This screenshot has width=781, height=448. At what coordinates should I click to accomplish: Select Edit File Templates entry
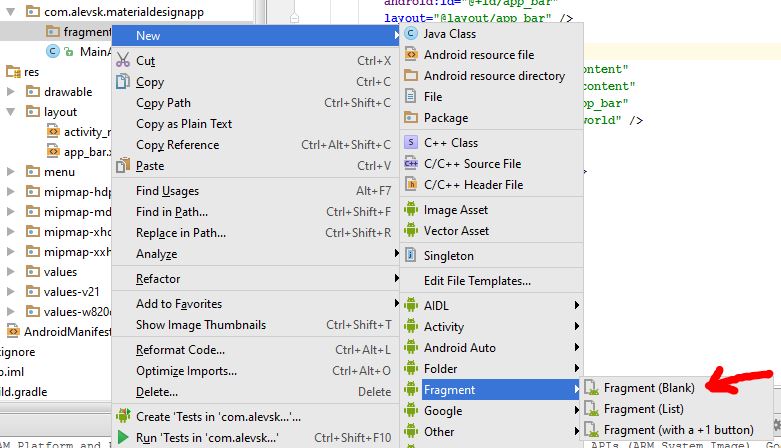click(x=477, y=281)
